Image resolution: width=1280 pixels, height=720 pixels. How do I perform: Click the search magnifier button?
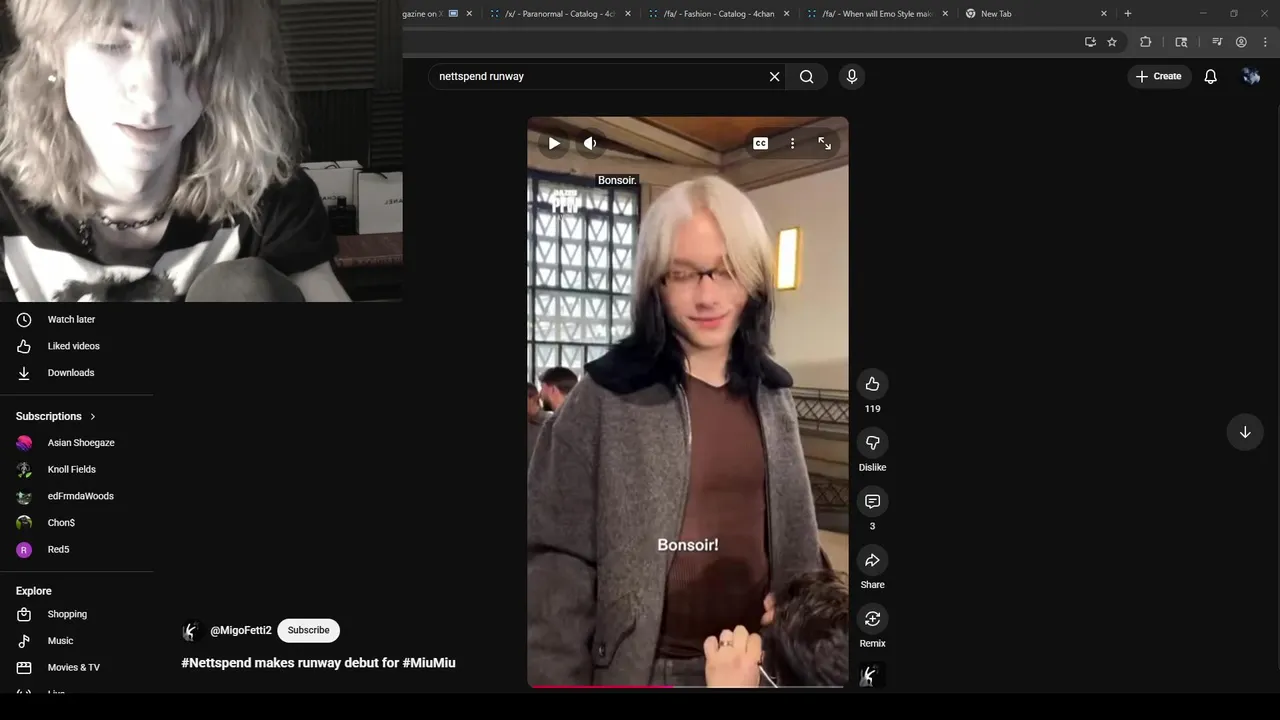coord(807,76)
